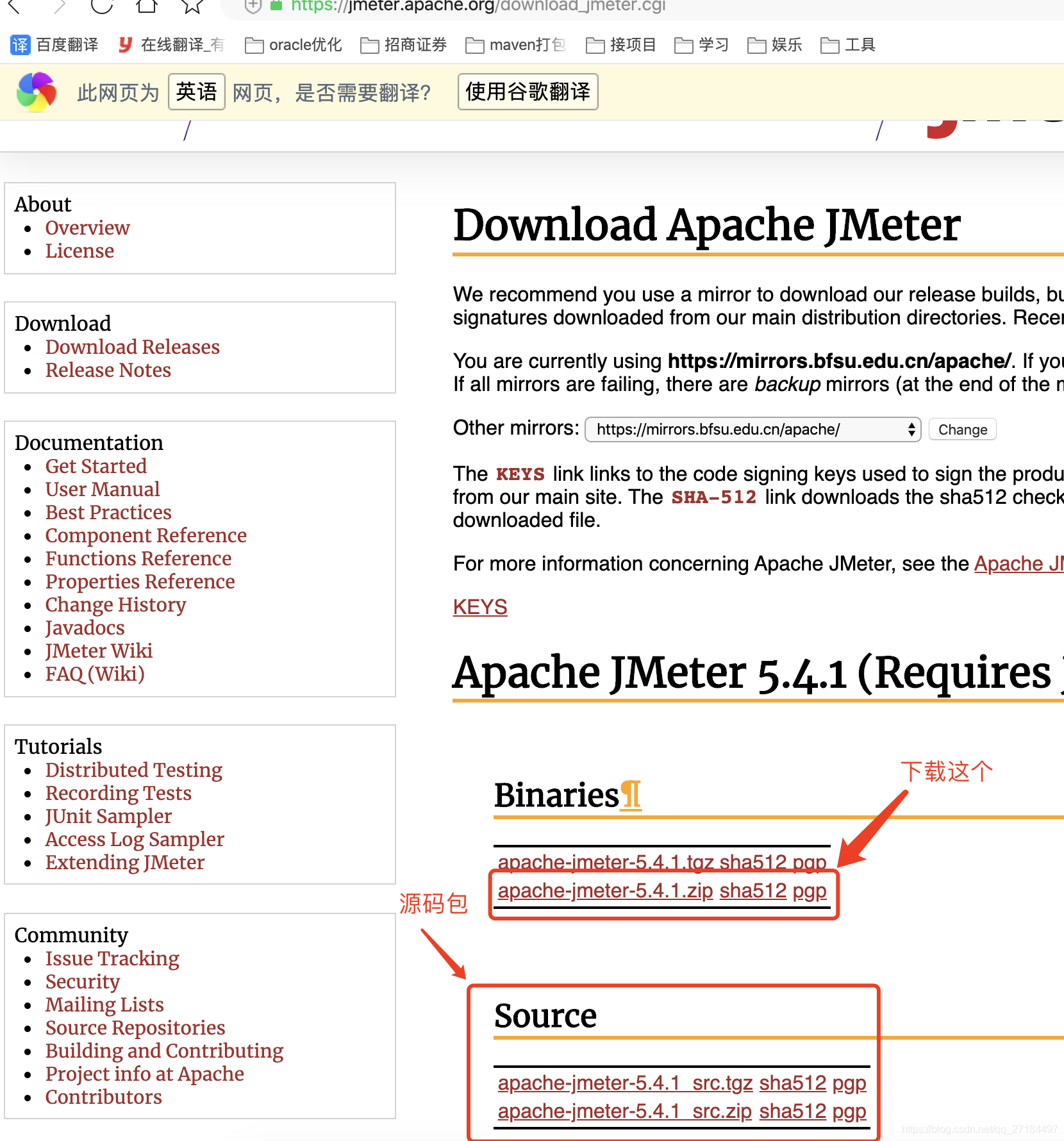This screenshot has height=1141, width=1064.
Task: Open Source Repositories link
Action: pos(136,1028)
